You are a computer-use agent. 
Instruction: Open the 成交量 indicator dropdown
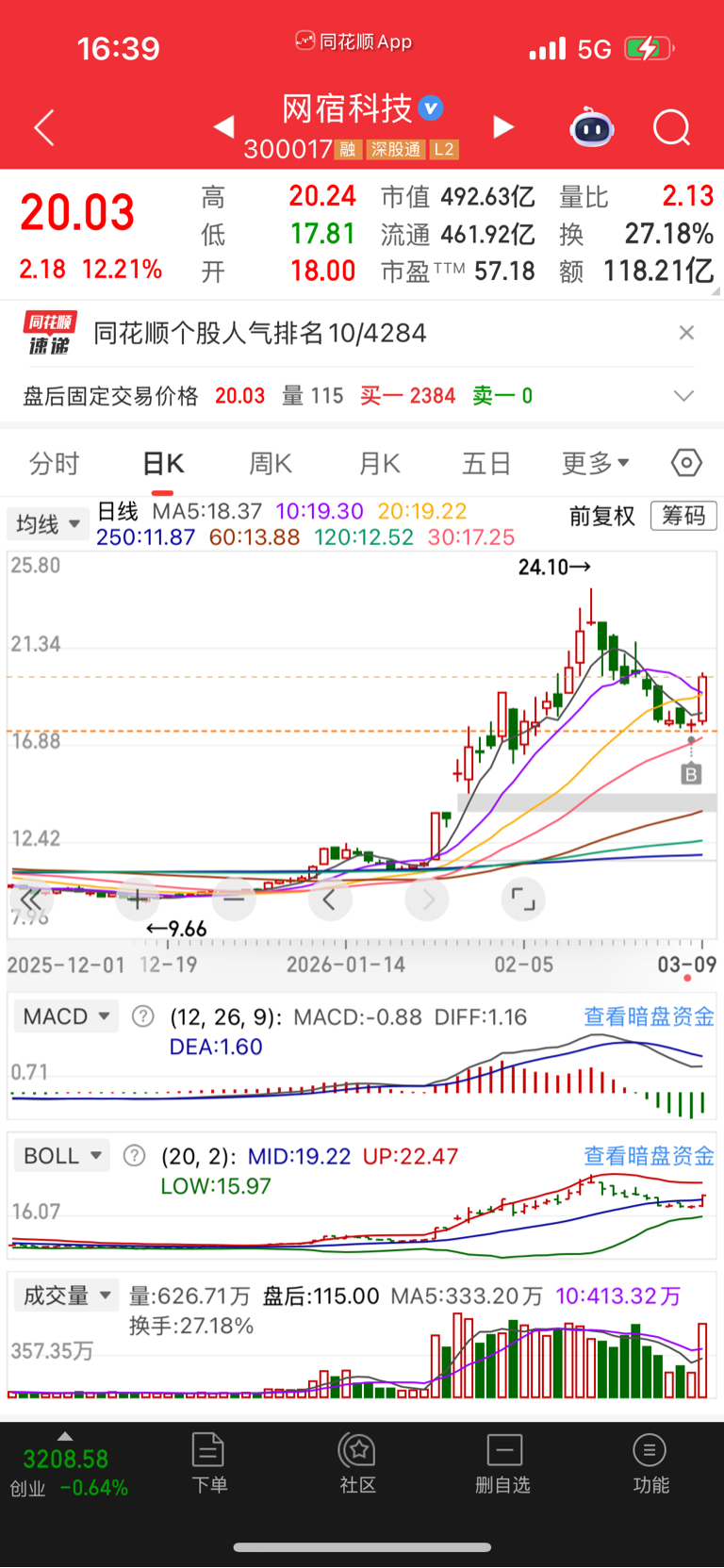tap(66, 1296)
